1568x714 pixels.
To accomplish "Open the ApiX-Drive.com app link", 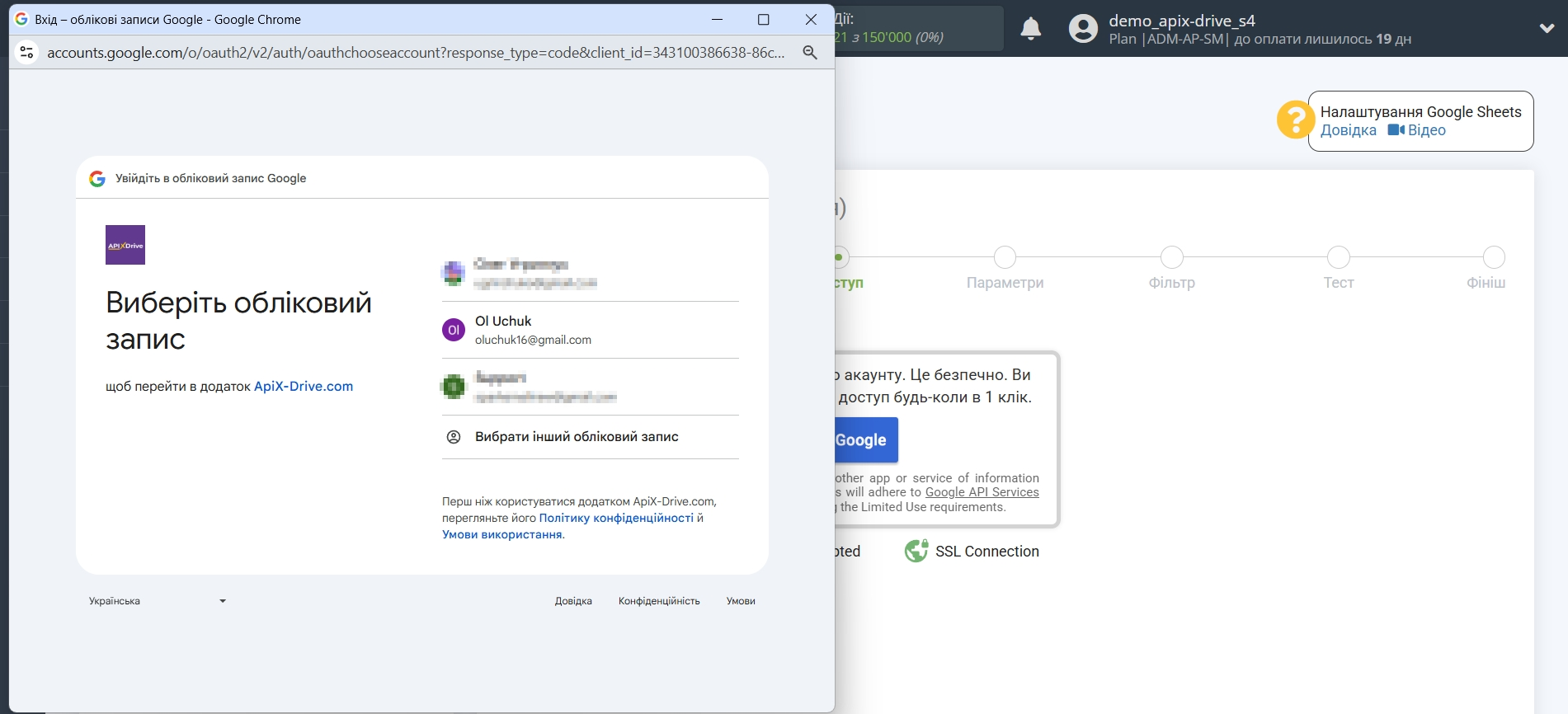I will pyautogui.click(x=304, y=386).
